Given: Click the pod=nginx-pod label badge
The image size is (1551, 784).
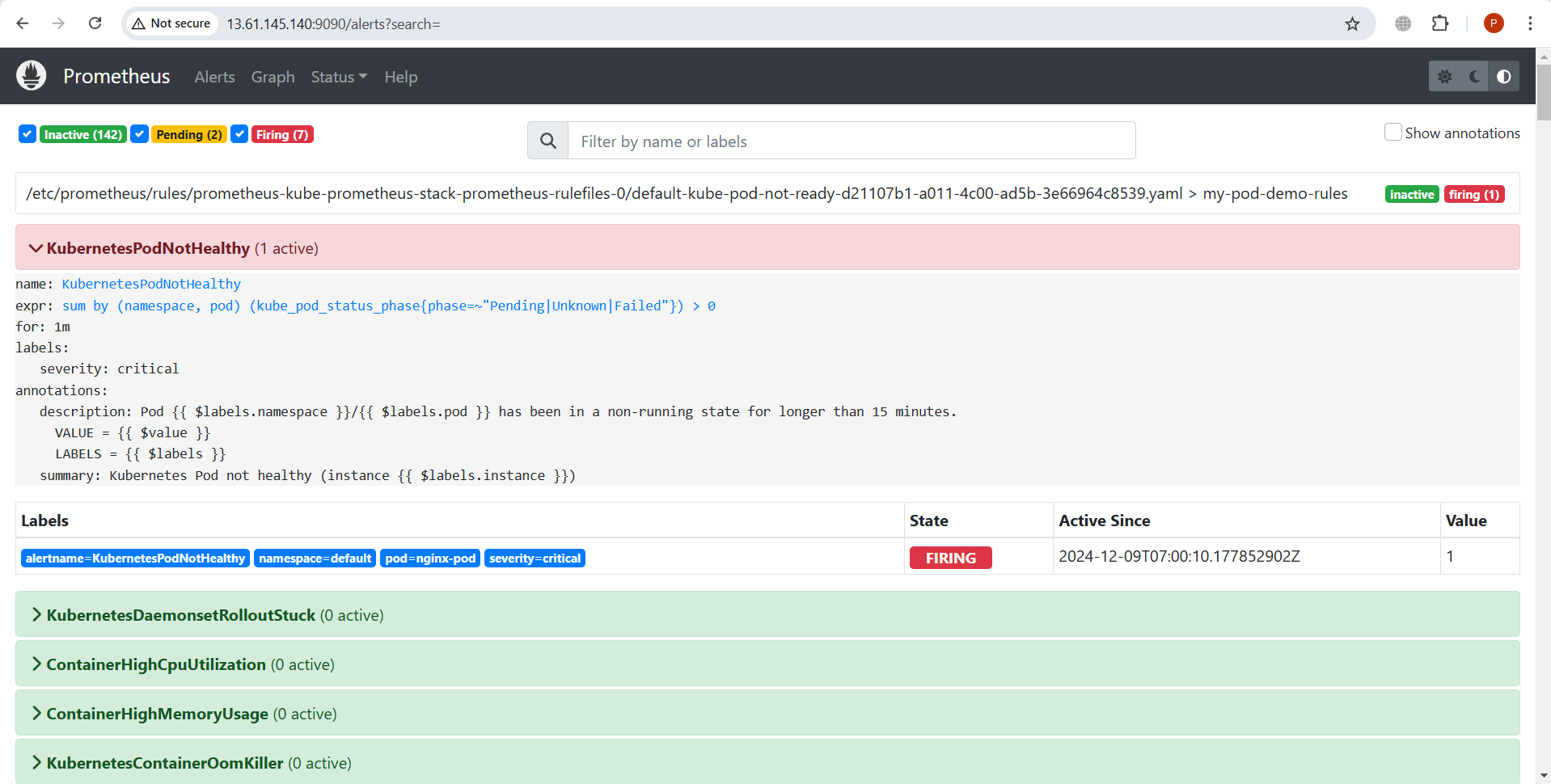Looking at the screenshot, I should pos(429,558).
